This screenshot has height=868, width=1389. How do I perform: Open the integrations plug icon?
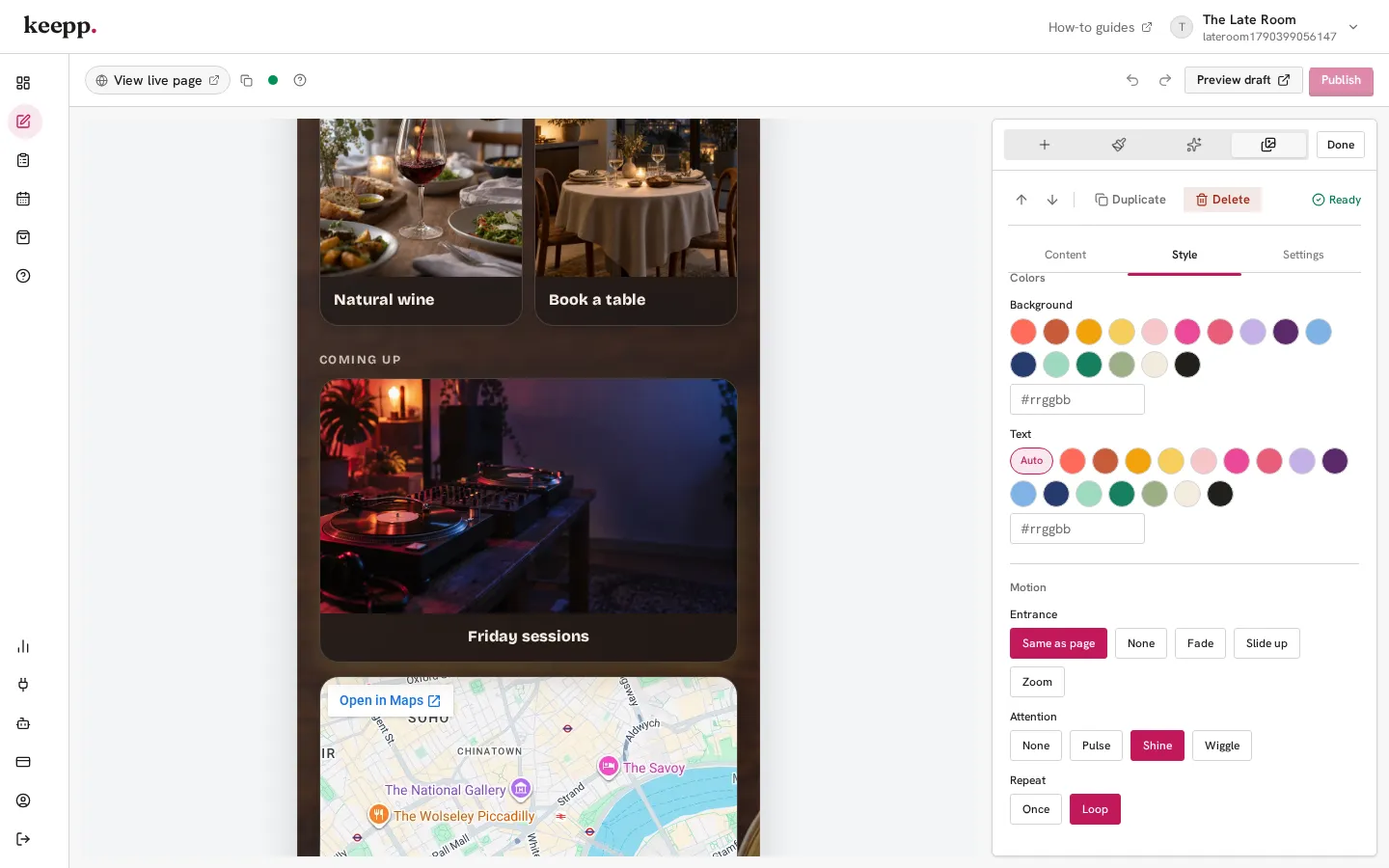pos(23,685)
